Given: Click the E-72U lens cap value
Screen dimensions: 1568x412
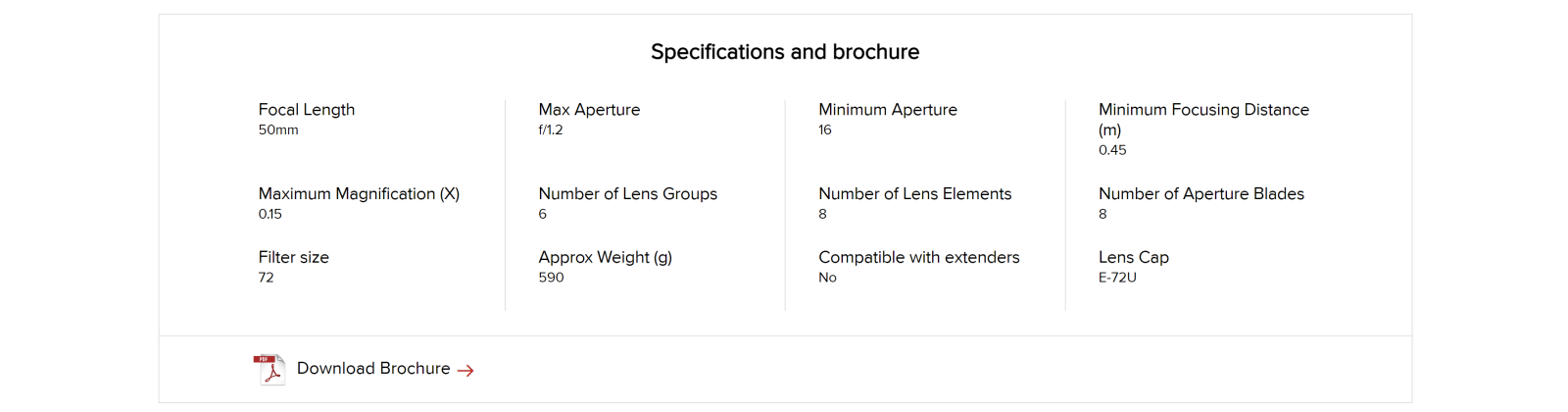Looking at the screenshot, I should 1117,278.
